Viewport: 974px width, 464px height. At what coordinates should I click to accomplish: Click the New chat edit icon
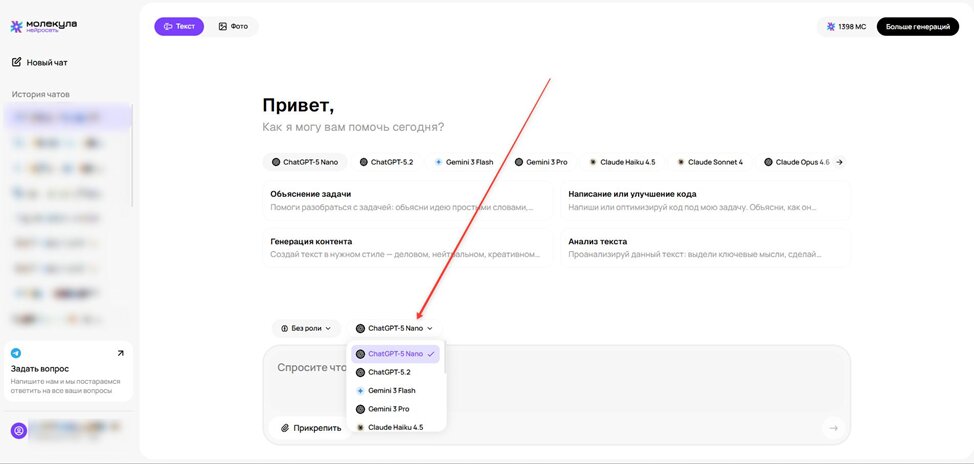pyautogui.click(x=17, y=62)
